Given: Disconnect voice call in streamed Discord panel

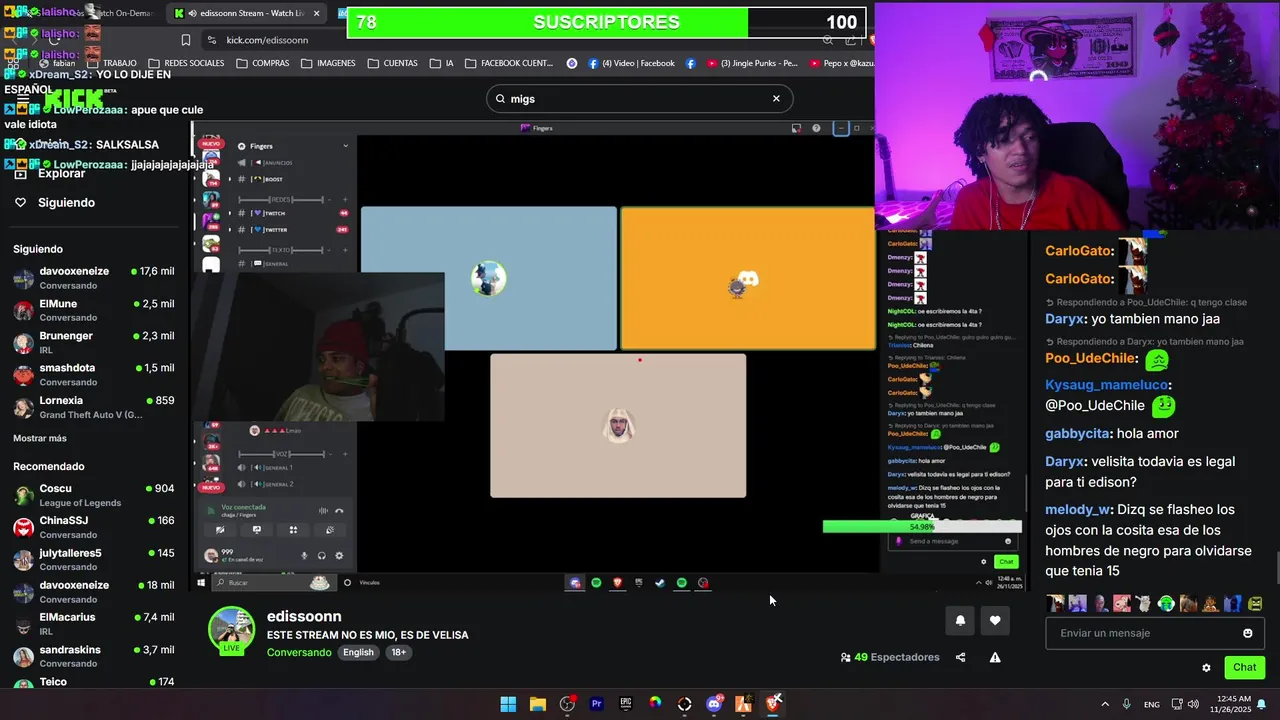Looking at the screenshot, I should tap(339, 510).
